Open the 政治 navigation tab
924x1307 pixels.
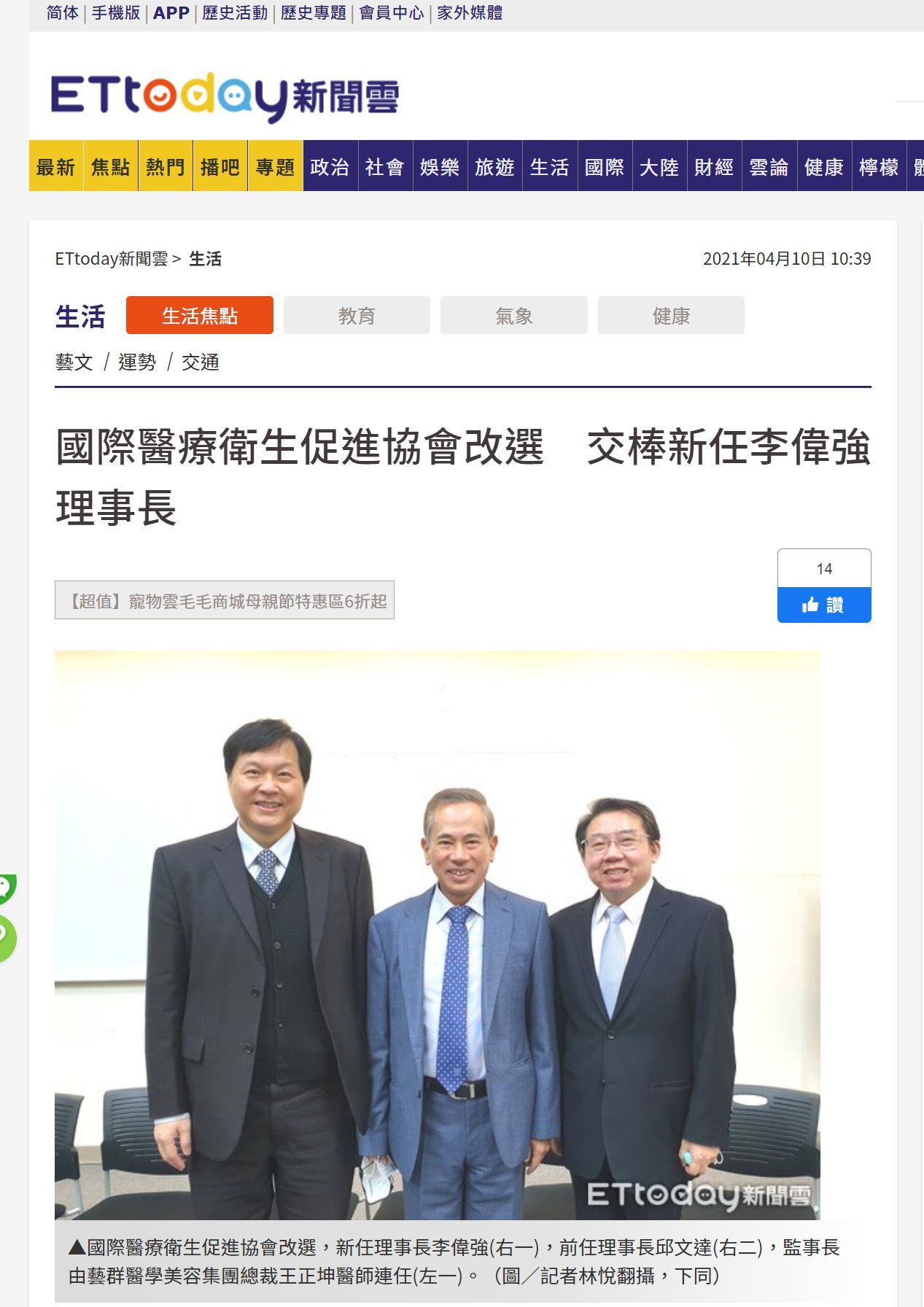tap(330, 166)
